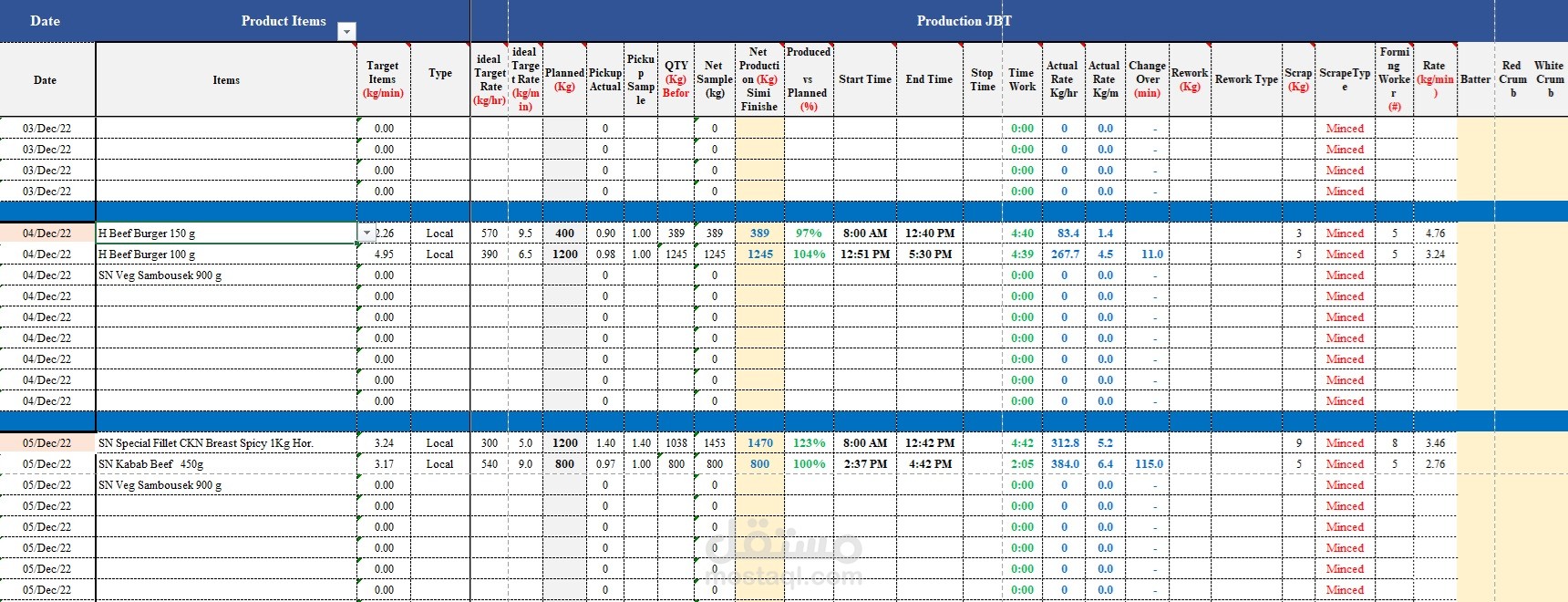
Task: Select the 'H Beef Burger 150 g' item cell
Action: [x=226, y=234]
